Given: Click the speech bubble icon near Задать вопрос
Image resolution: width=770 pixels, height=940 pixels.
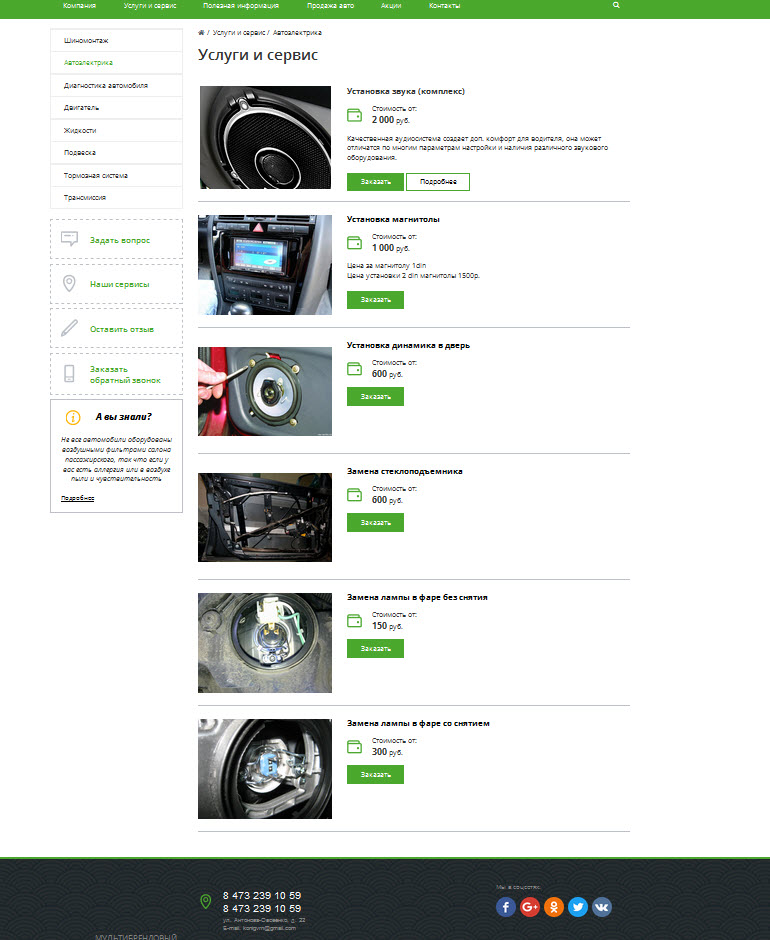Looking at the screenshot, I should click(x=70, y=239).
